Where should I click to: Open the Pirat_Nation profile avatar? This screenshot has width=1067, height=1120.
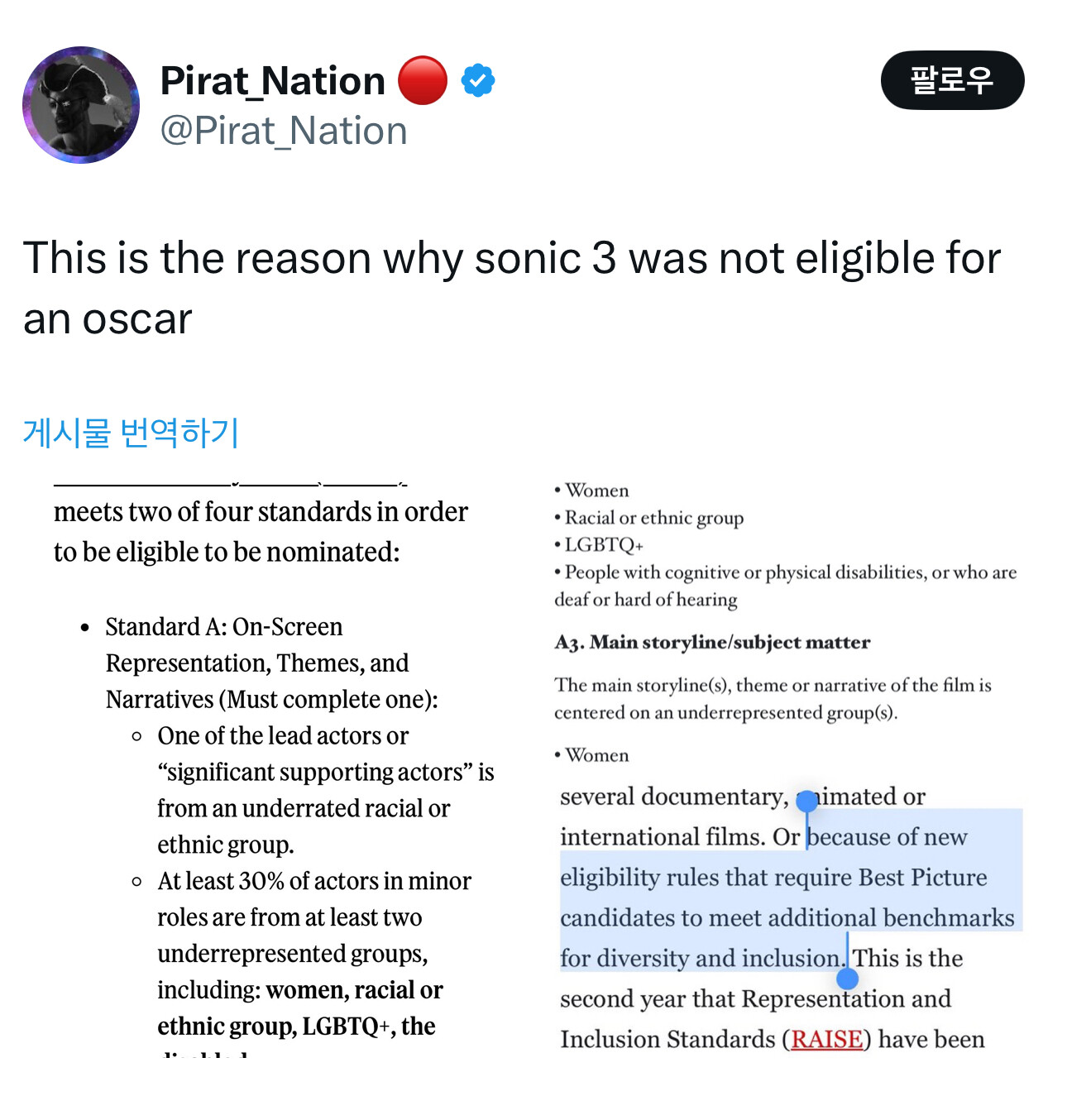pos(81,105)
